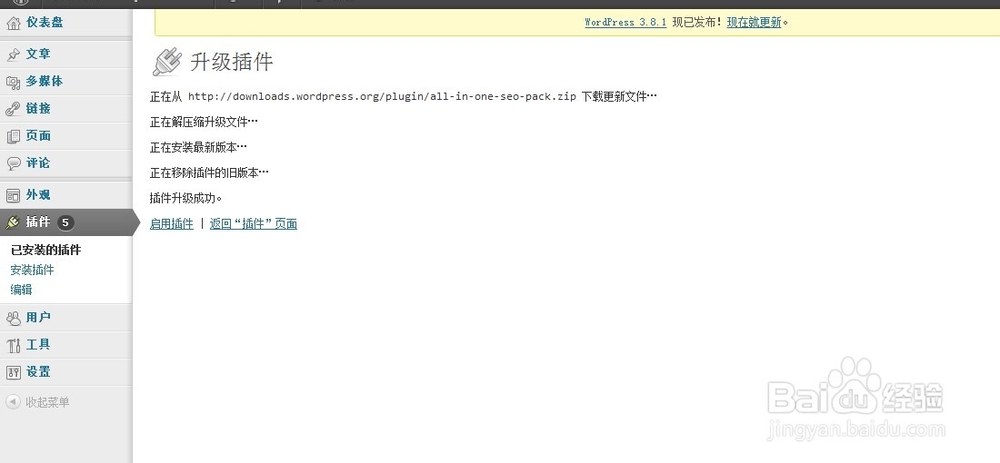The height and width of the screenshot is (463, 1000).
Task: Click the Tools (工具) icon
Action: click(x=13, y=345)
